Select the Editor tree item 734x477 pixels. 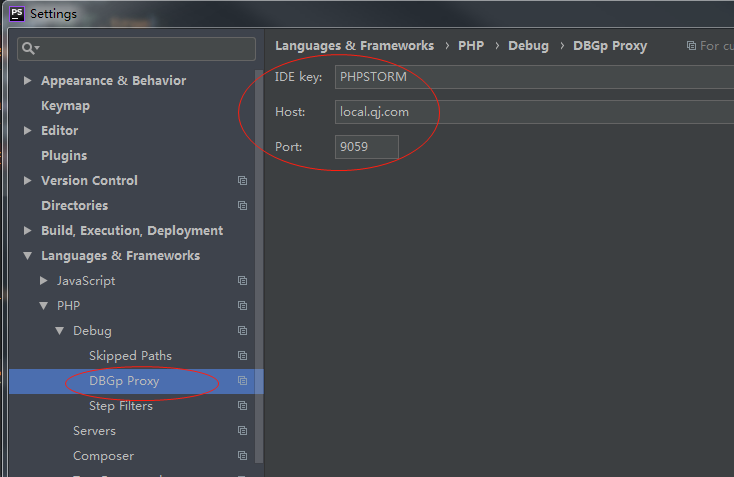[x=59, y=131]
